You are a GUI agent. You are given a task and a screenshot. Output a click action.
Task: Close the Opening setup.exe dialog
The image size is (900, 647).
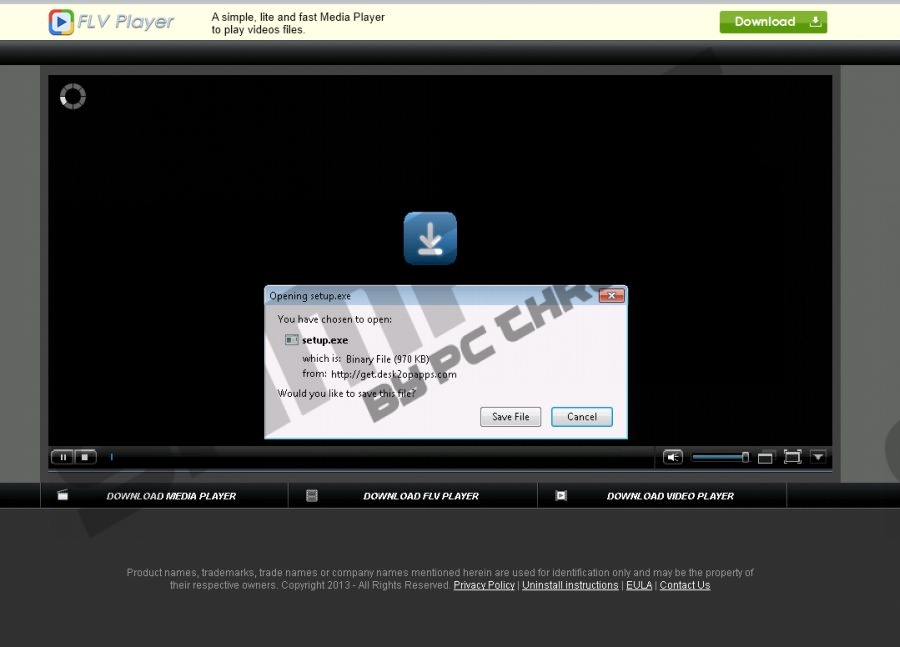(x=611, y=296)
